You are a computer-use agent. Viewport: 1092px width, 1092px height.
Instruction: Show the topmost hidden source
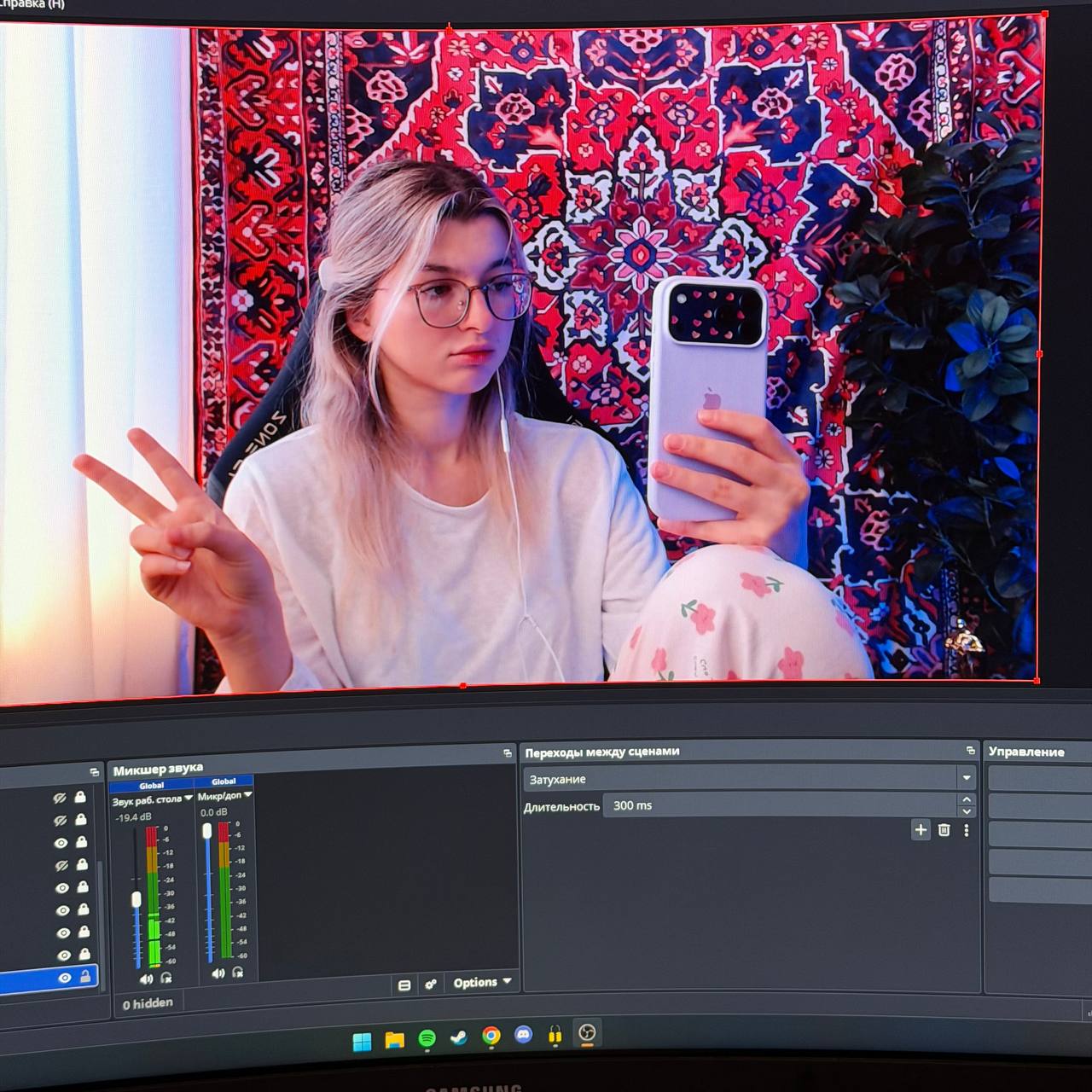tap(60, 799)
